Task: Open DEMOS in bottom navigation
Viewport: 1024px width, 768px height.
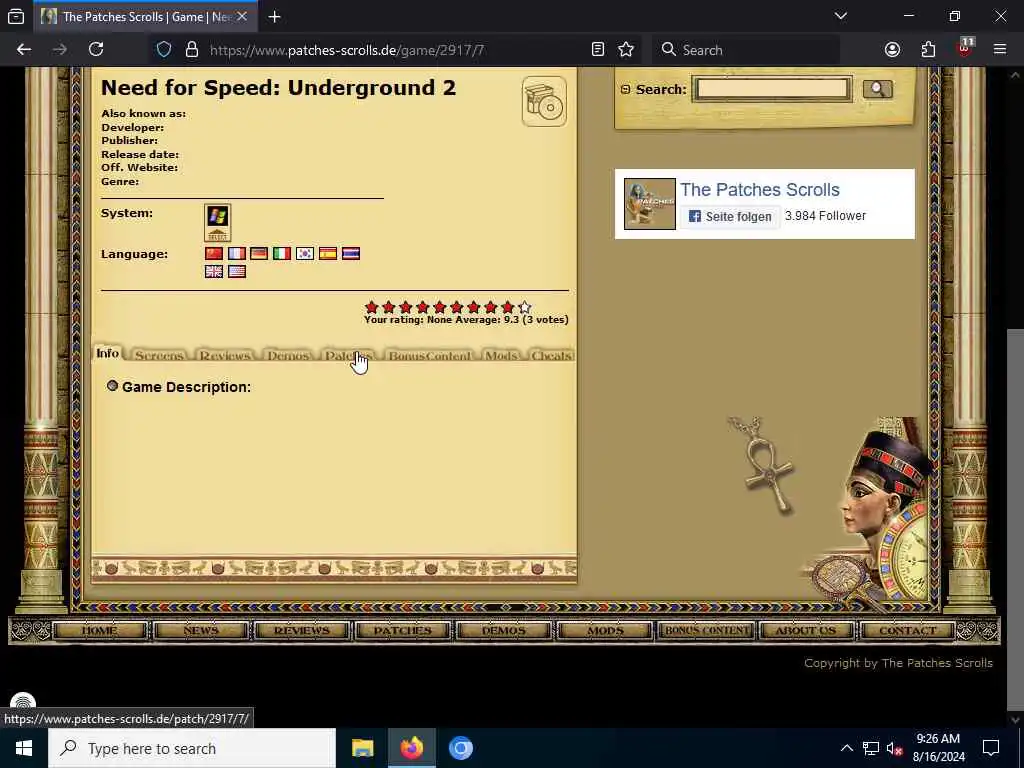Action: click(x=504, y=630)
